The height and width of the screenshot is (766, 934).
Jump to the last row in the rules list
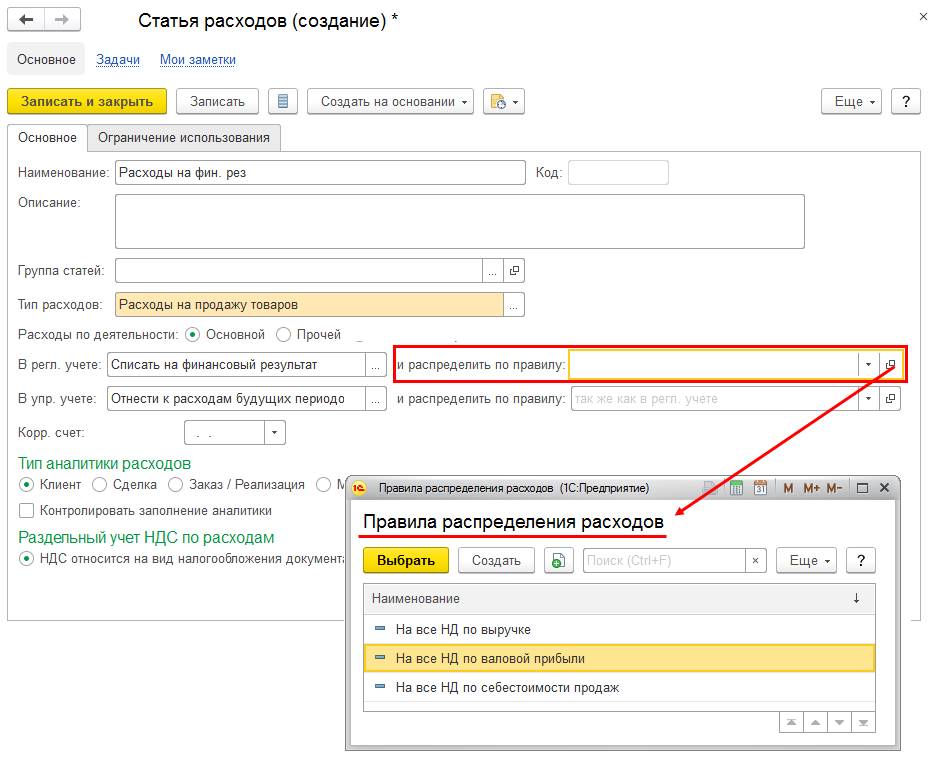(863, 723)
